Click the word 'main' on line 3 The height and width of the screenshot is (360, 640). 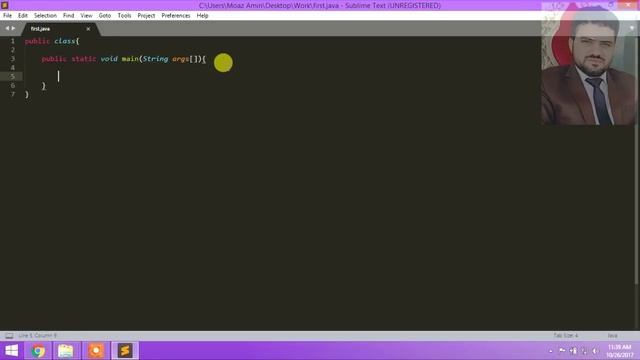[x=130, y=59]
